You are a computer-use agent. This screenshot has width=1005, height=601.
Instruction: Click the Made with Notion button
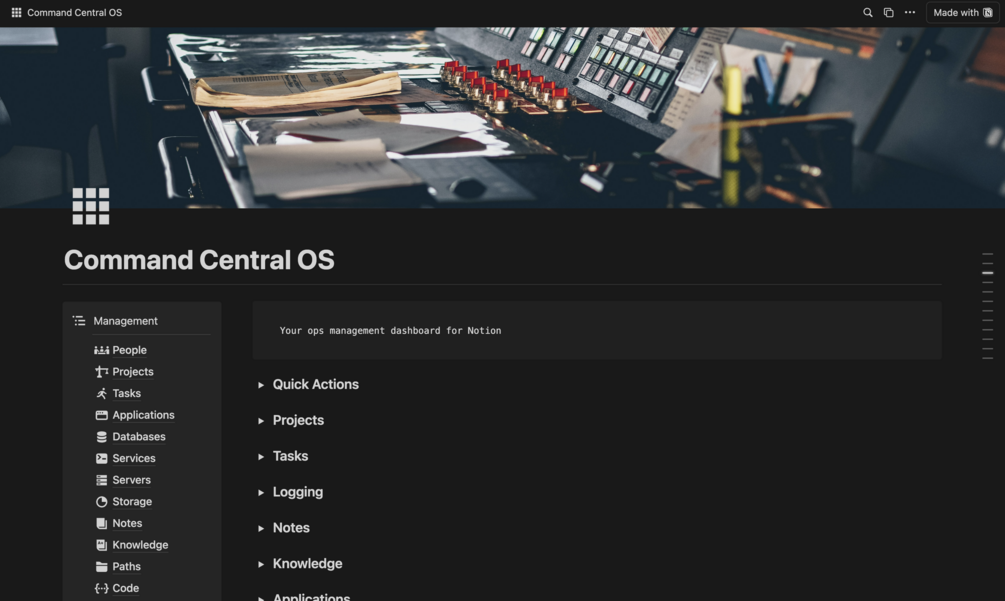click(962, 12)
